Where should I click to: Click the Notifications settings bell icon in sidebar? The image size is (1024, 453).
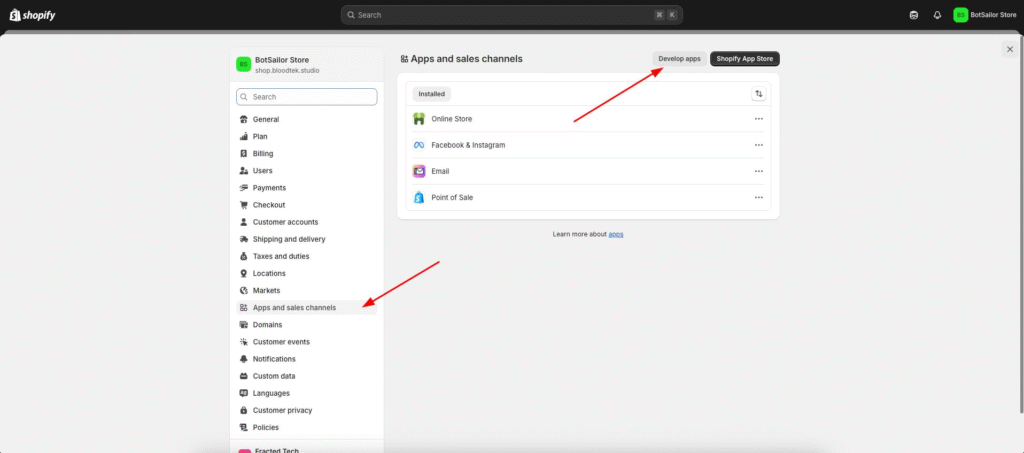244,359
